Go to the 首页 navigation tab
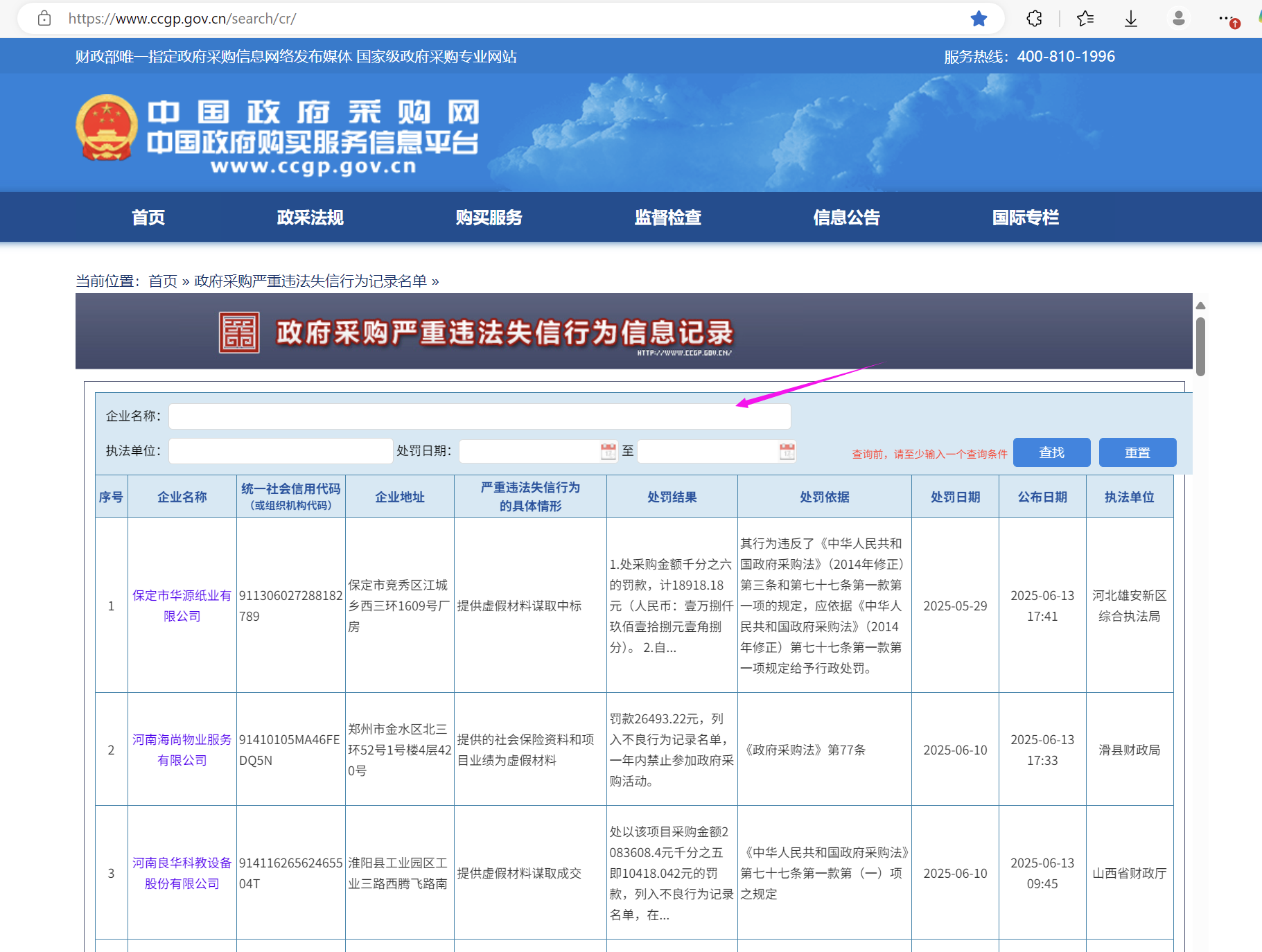Screen dimensions: 1262x952 [148, 218]
